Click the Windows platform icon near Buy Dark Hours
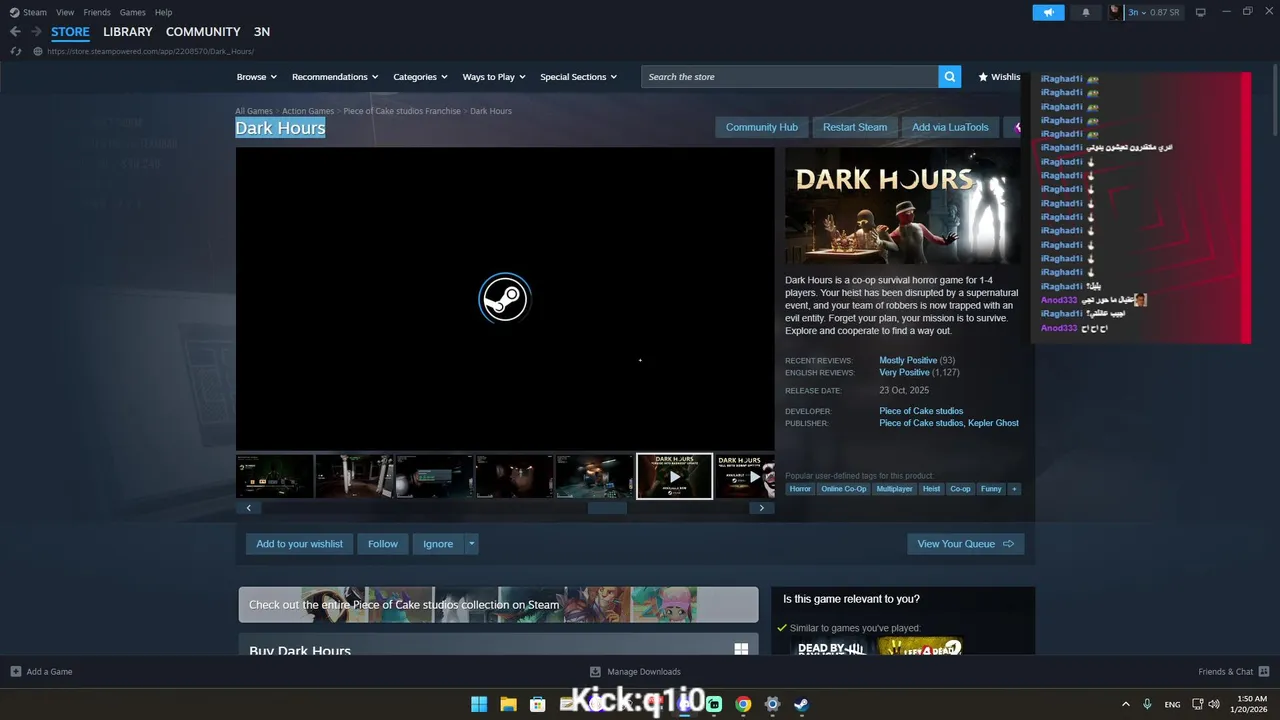The height and width of the screenshot is (720, 1280). point(741,649)
